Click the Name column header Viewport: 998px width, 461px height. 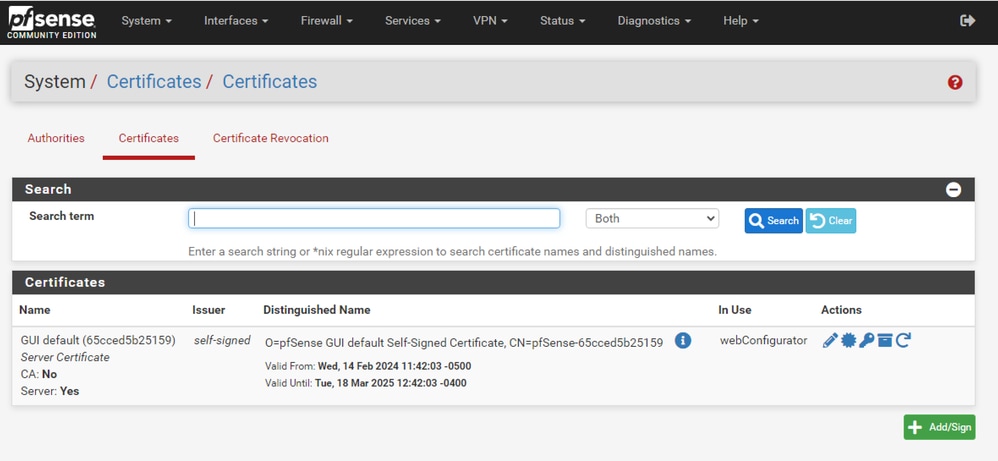pyautogui.click(x=35, y=310)
